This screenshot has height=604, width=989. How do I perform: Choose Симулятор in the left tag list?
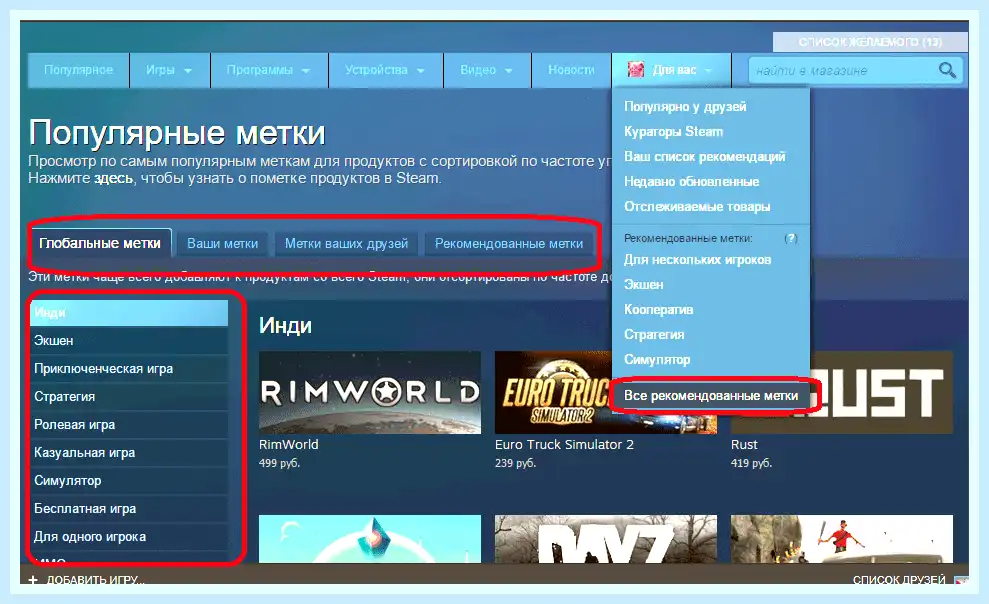(129, 480)
